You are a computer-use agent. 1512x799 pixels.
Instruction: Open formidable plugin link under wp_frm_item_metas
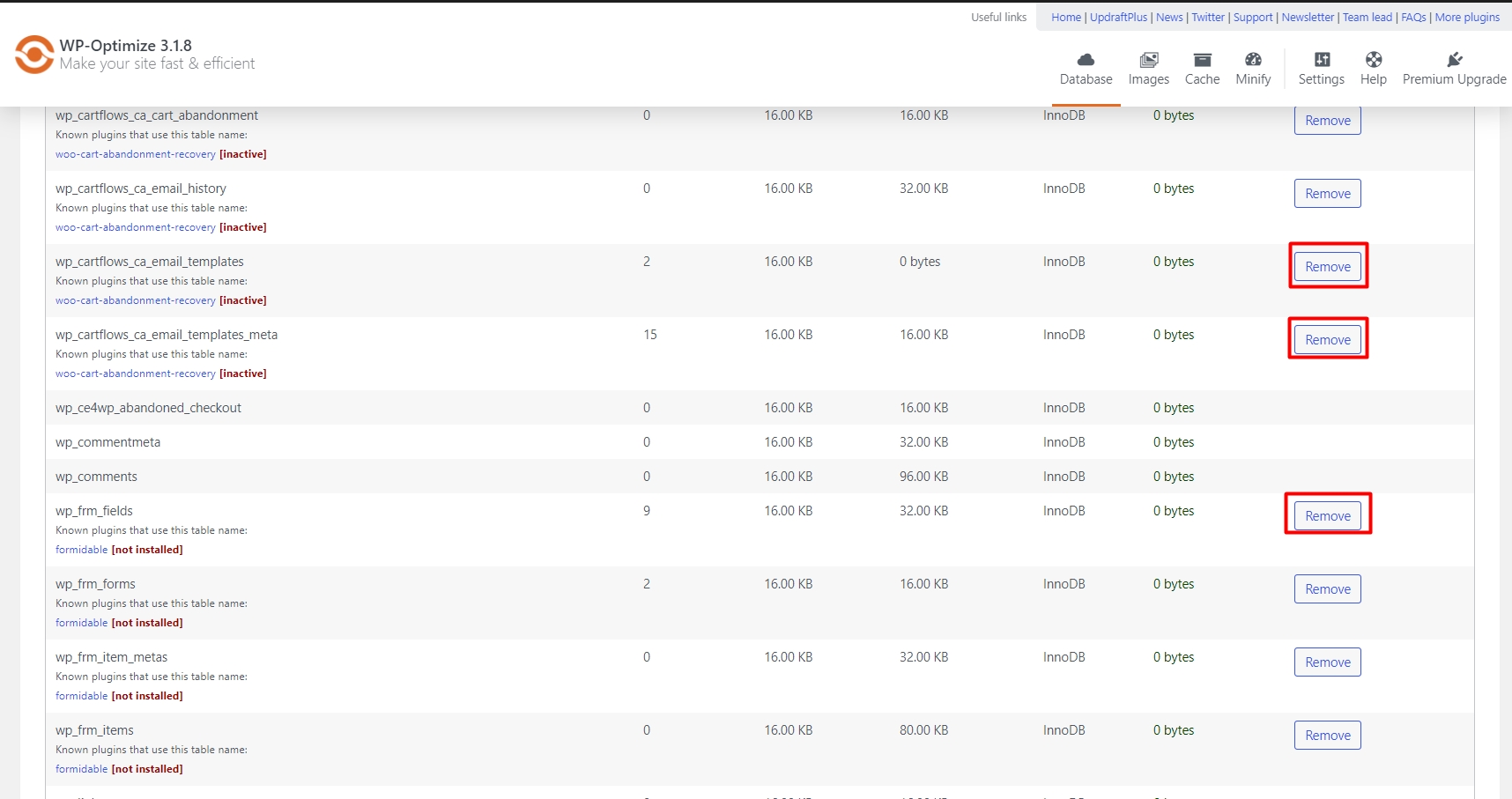click(81, 696)
